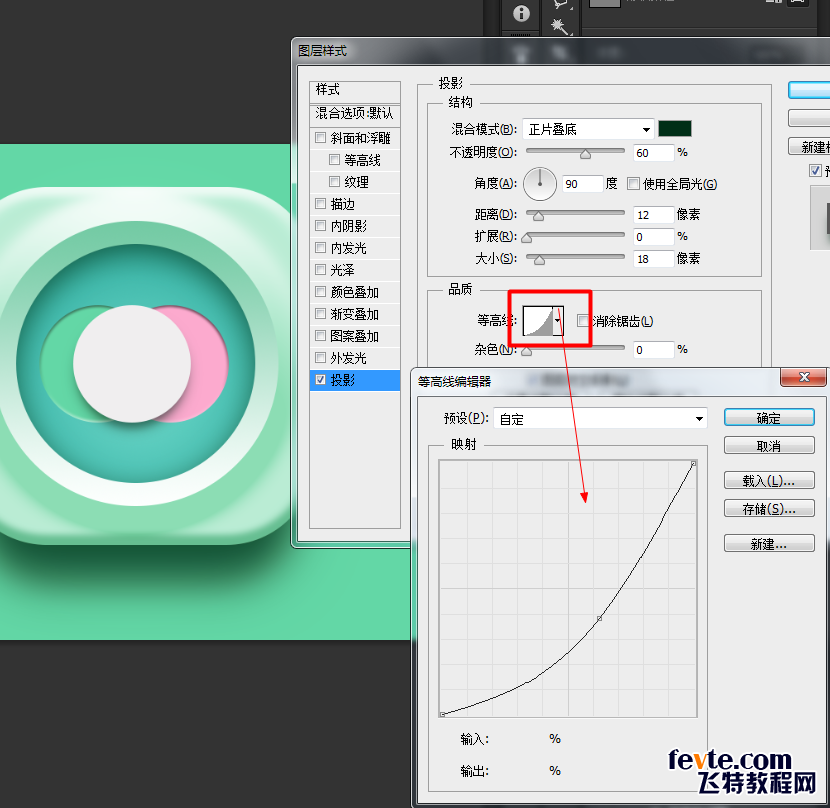Close the 等高线编辑器 dialog
This screenshot has width=830, height=808.
(803, 377)
